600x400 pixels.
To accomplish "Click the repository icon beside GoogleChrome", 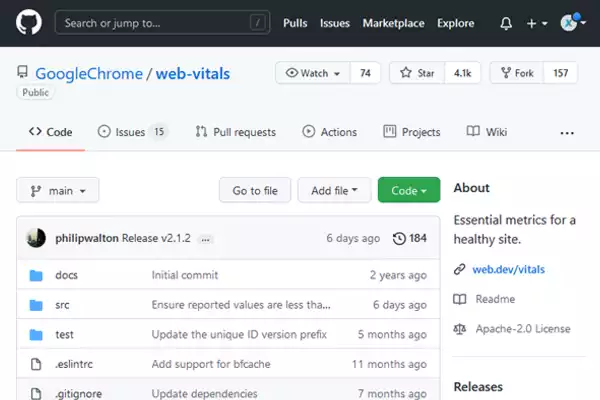I will (23, 72).
